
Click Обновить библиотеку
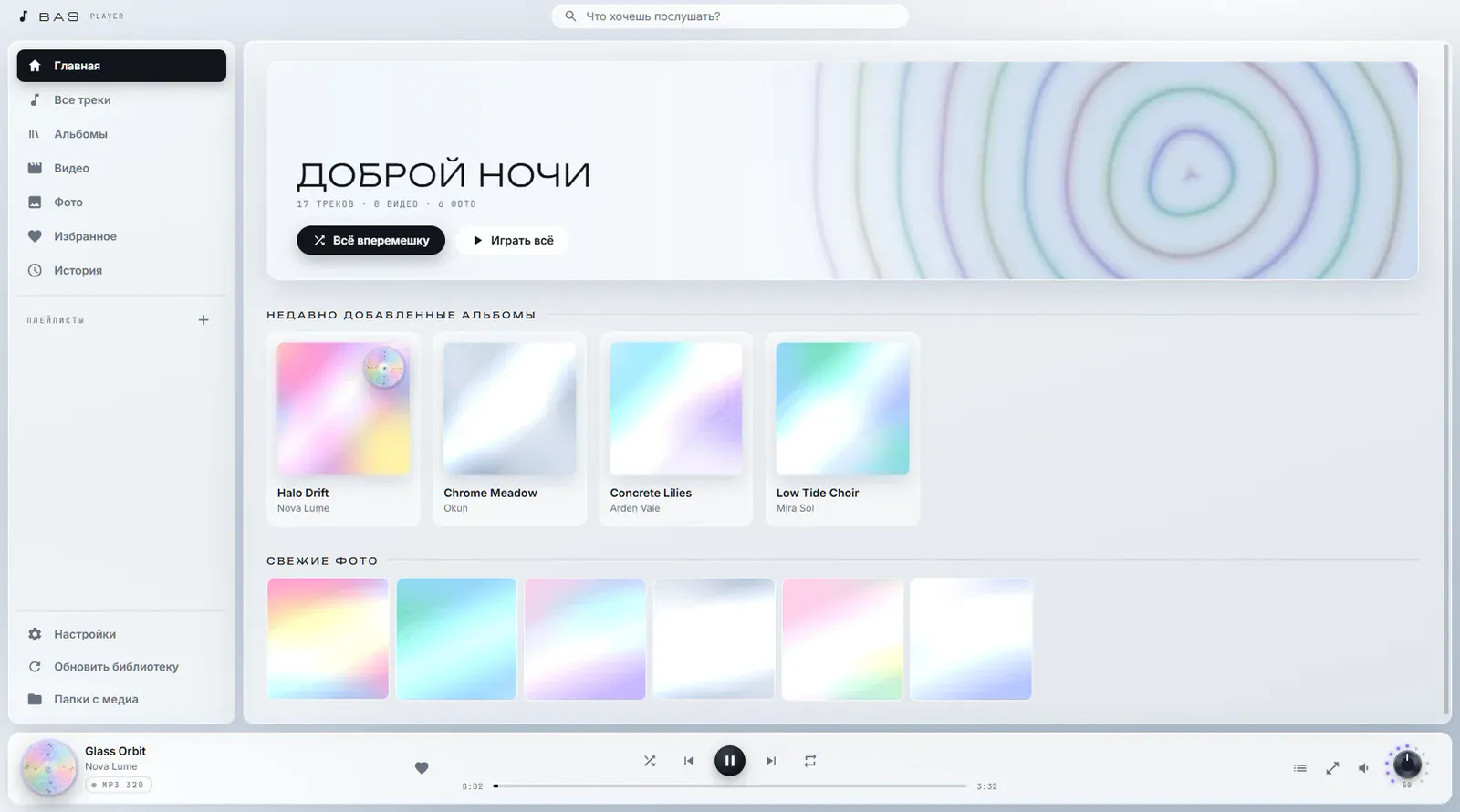click(121, 667)
